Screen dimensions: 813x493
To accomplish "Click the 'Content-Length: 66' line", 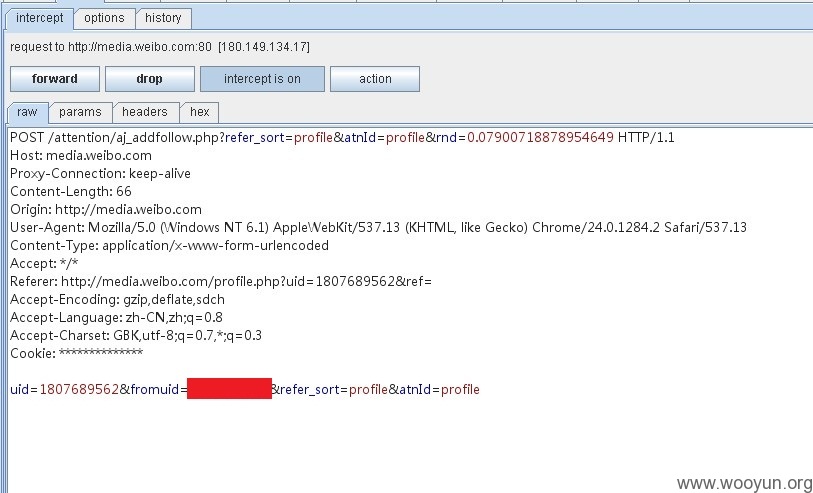I will [x=71, y=191].
